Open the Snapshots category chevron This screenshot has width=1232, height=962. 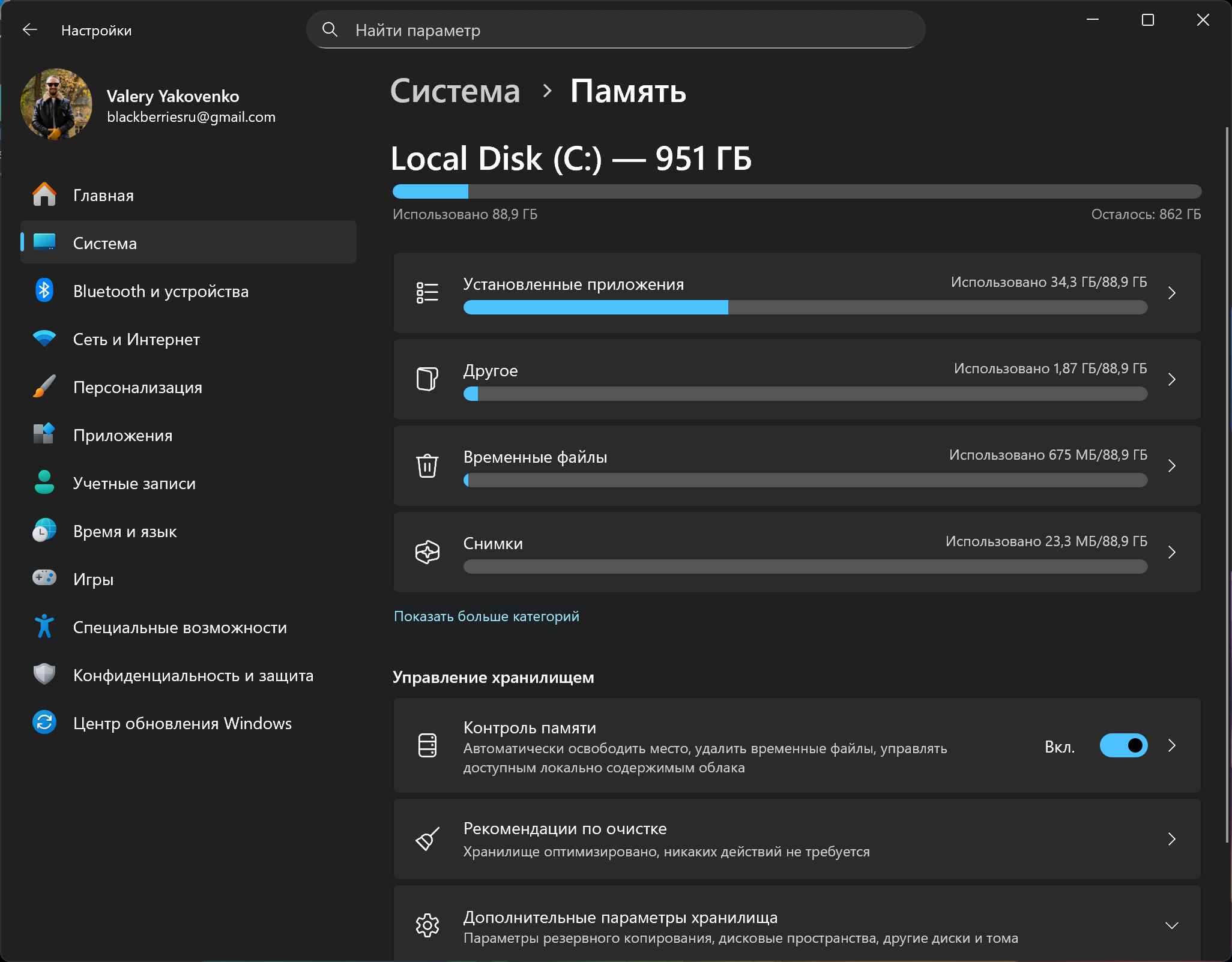[x=1171, y=552]
